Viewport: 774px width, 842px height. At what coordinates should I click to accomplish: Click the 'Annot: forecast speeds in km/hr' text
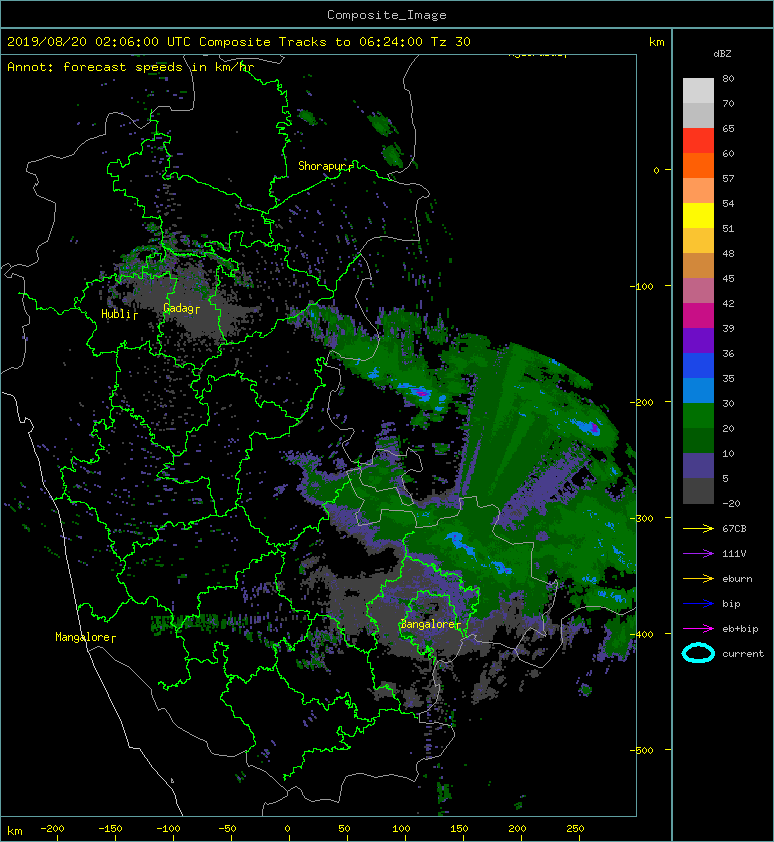(x=130, y=67)
